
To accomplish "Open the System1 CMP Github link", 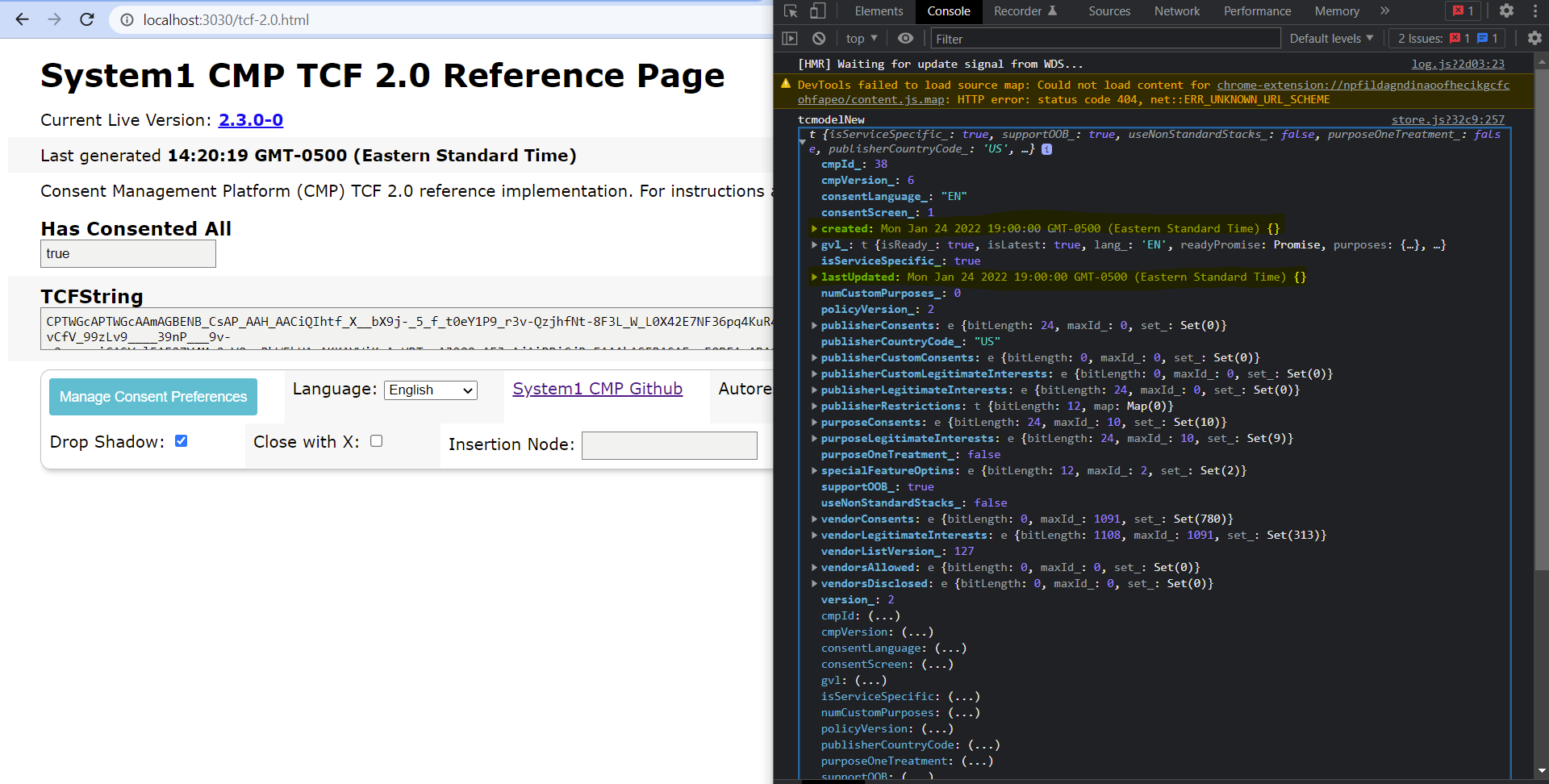I will click(x=598, y=389).
